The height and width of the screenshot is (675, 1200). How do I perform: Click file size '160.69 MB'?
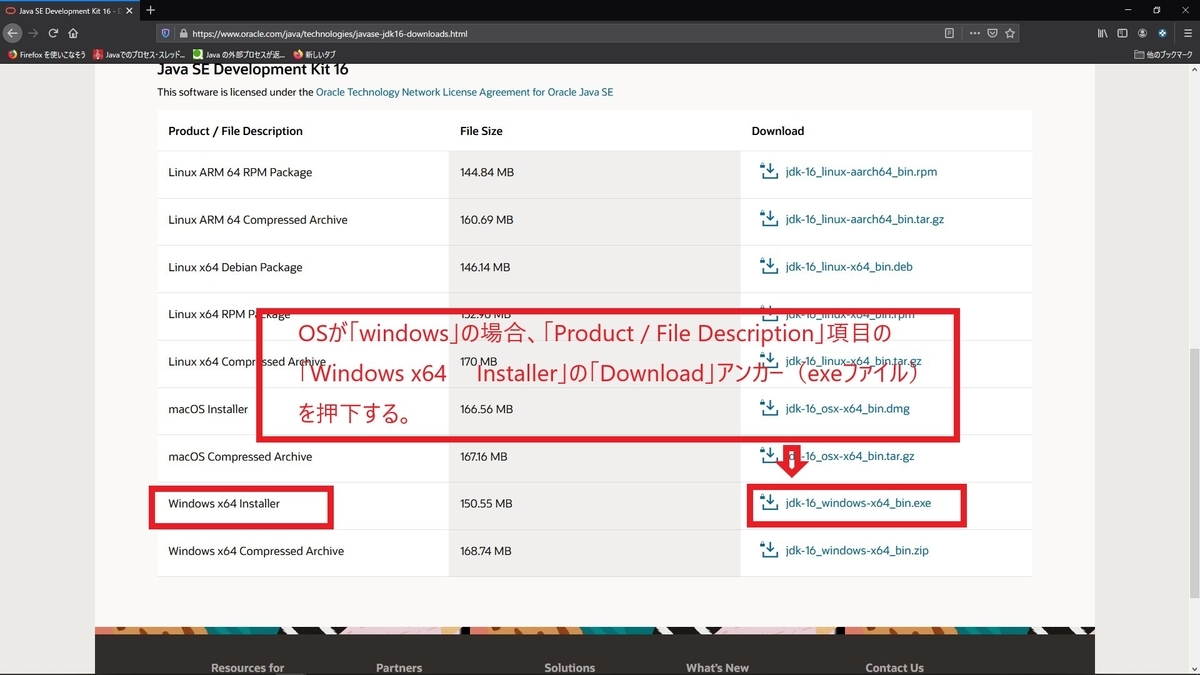click(487, 220)
